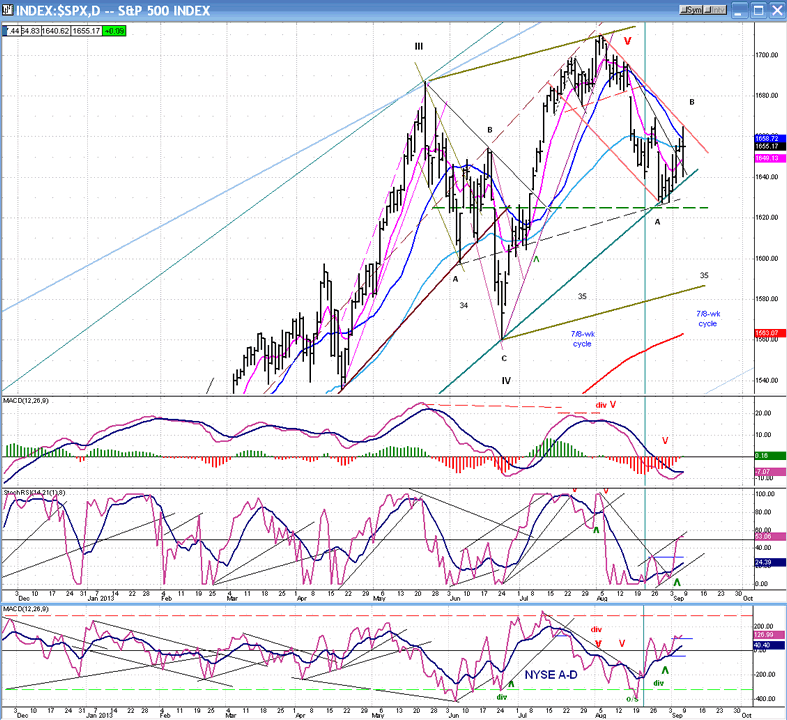This screenshot has height=720, width=787.
Task: Toggle the Intv link button
Action: click(x=714, y=10)
